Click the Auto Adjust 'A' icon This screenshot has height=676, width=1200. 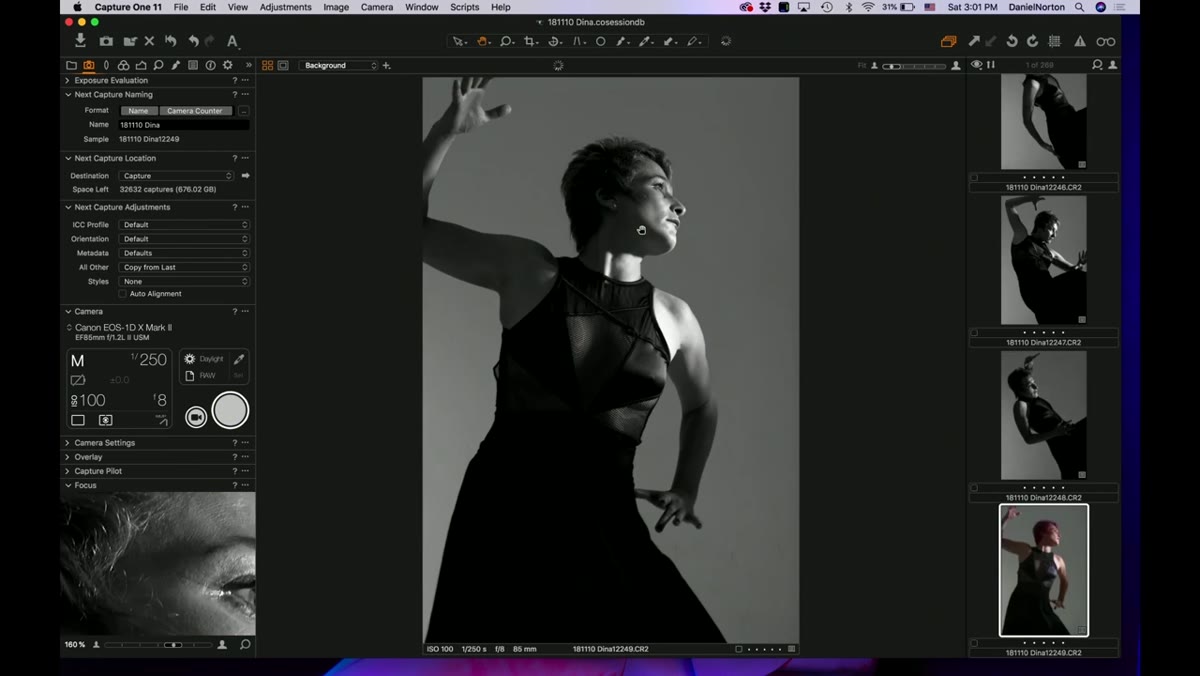(232, 41)
